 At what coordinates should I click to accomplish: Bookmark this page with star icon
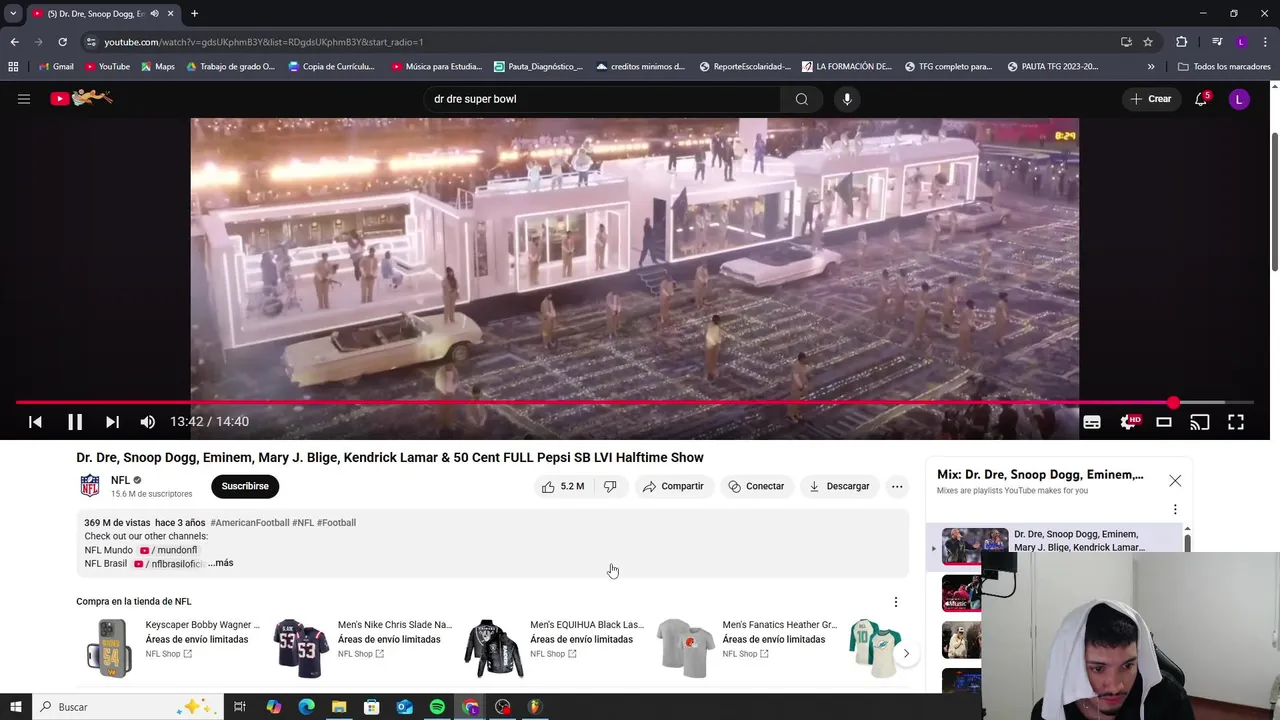tap(1148, 42)
